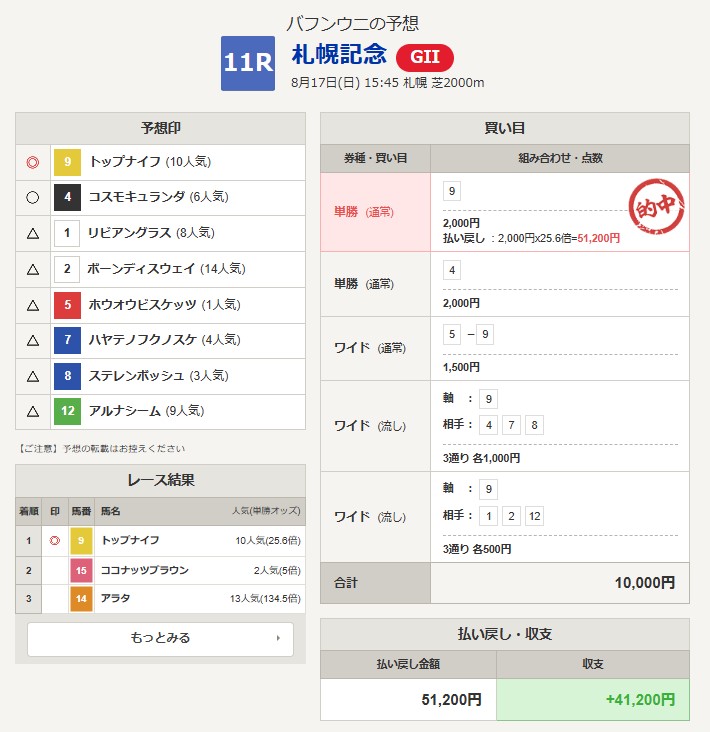Click the 10,000円 total amount cell

pos(559,583)
